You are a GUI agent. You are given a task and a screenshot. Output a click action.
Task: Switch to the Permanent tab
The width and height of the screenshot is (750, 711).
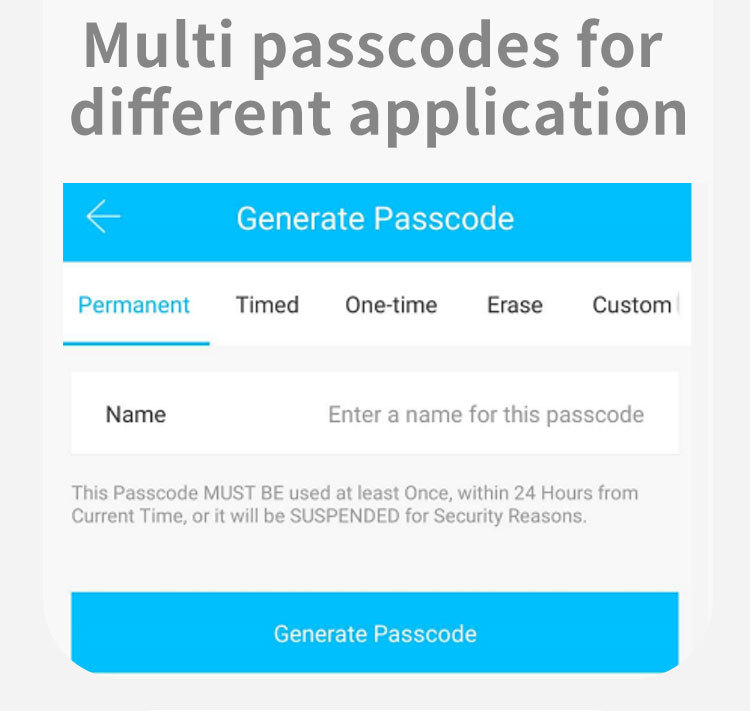click(x=134, y=305)
